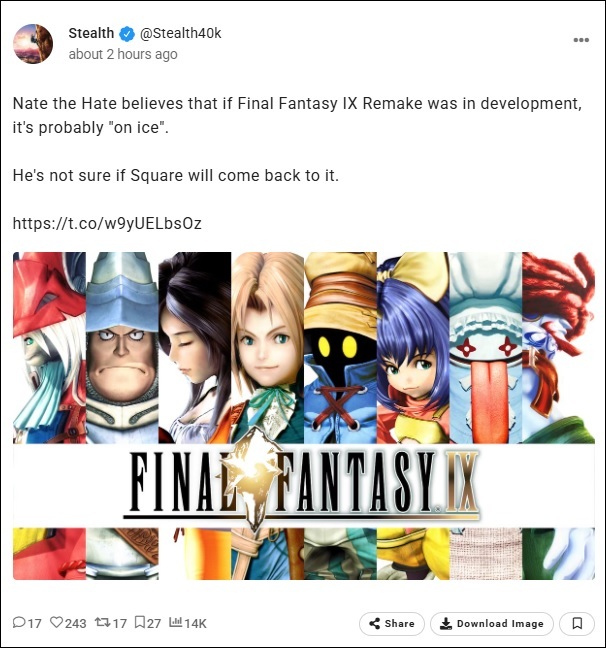Like the post with the heart icon
Viewport: 606px width, 648px height.
pyautogui.click(x=57, y=622)
